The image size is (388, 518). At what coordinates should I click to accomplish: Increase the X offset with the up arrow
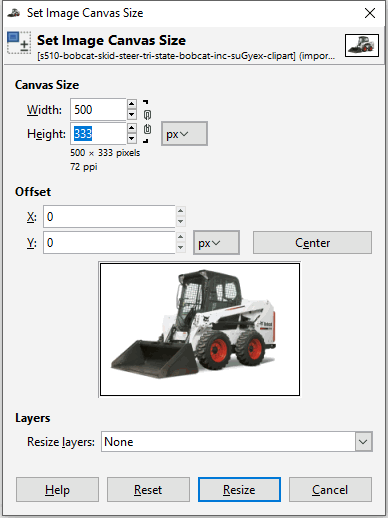coord(181,211)
